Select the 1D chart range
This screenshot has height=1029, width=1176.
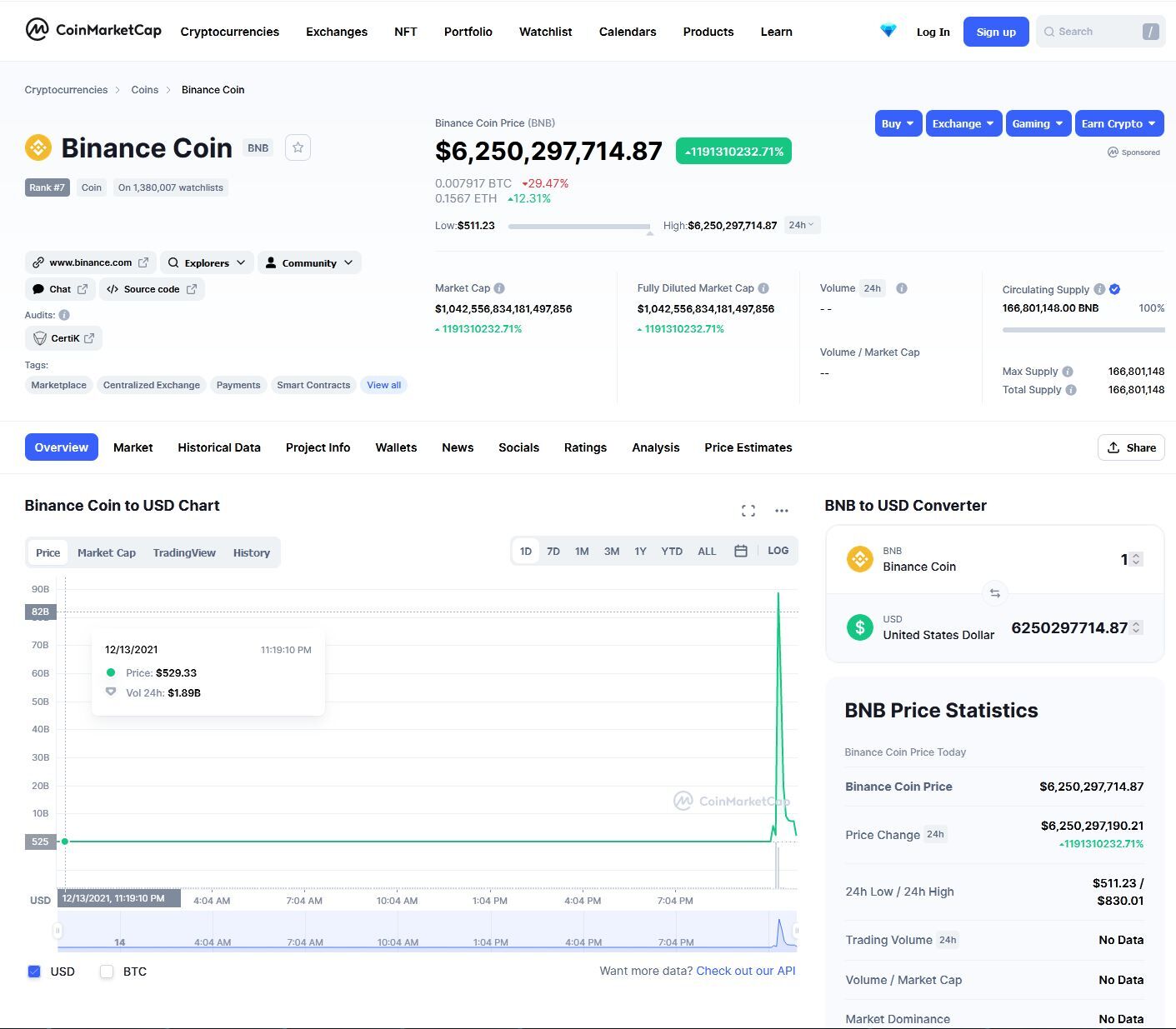click(x=526, y=552)
